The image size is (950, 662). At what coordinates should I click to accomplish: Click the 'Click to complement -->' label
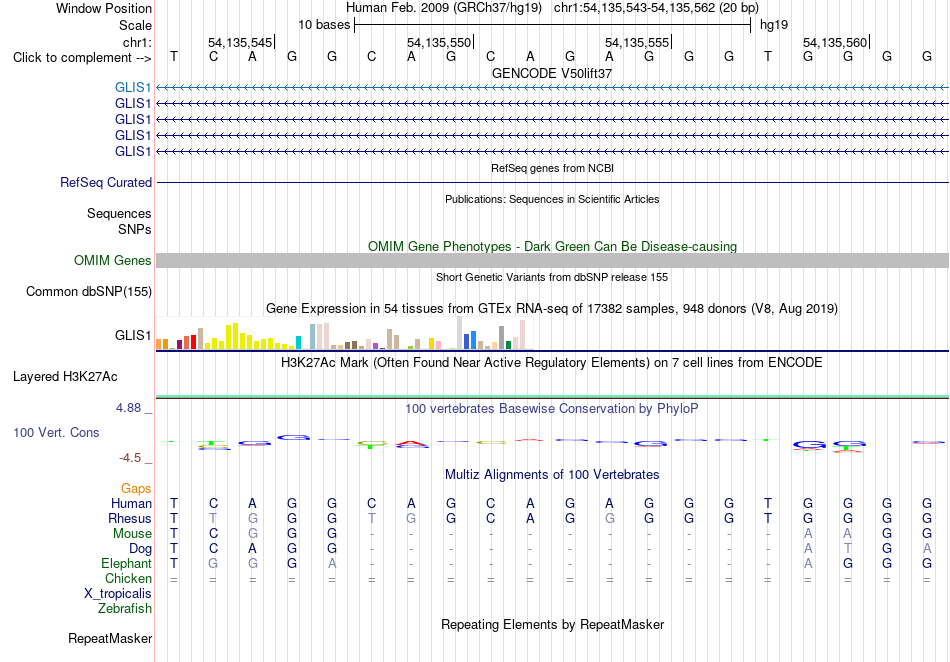coord(82,58)
